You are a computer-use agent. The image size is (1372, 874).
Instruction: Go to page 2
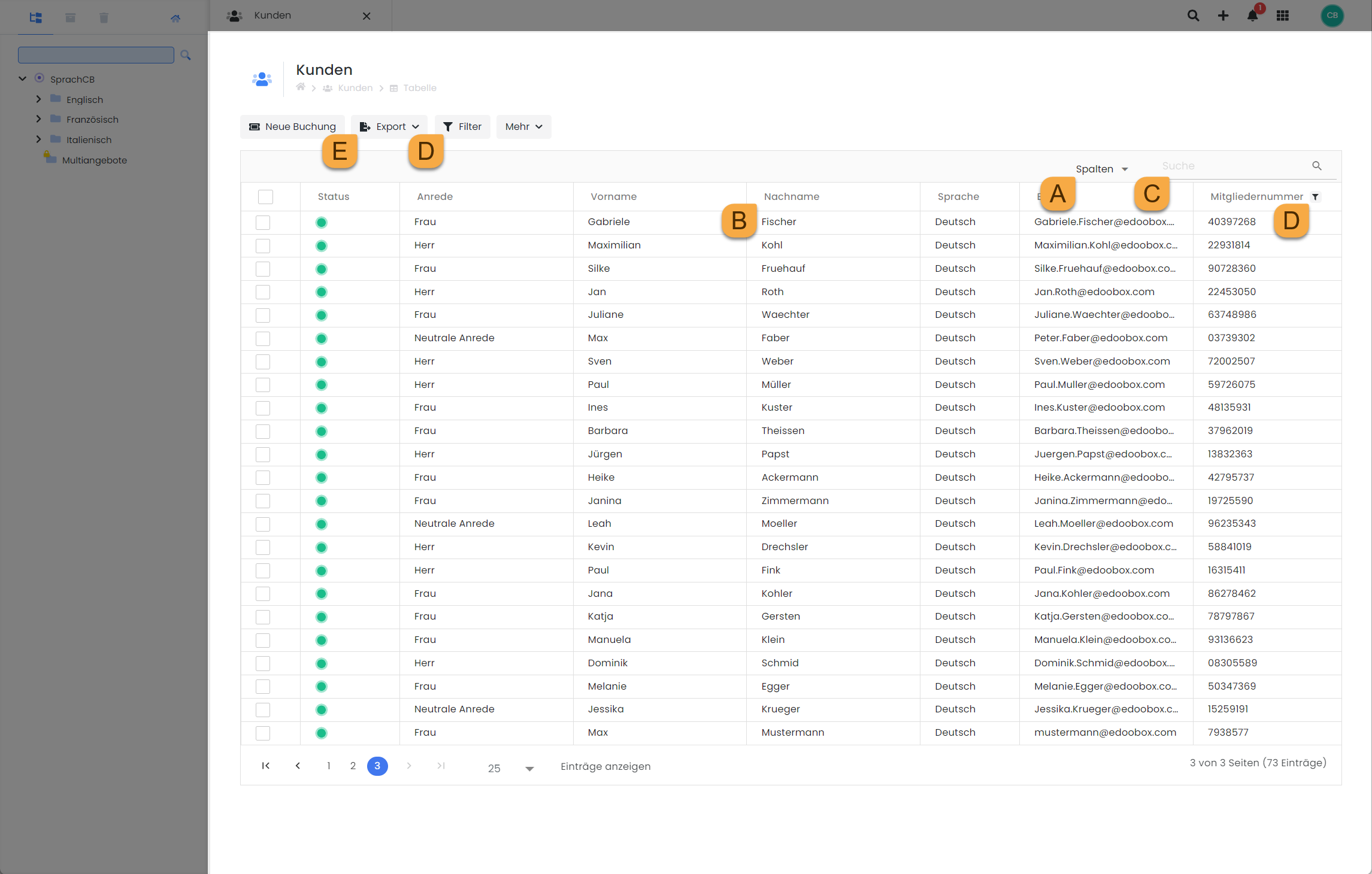coord(353,766)
